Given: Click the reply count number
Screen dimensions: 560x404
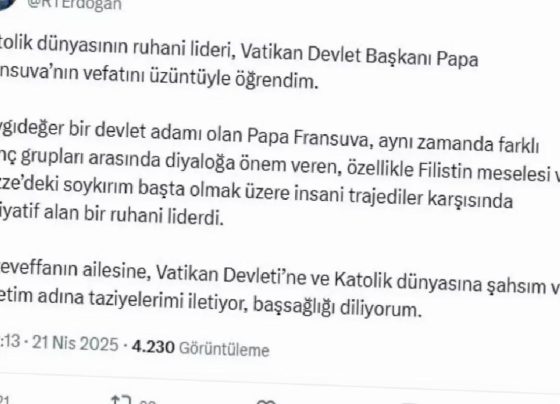Looking at the screenshot, I should 4,399.
